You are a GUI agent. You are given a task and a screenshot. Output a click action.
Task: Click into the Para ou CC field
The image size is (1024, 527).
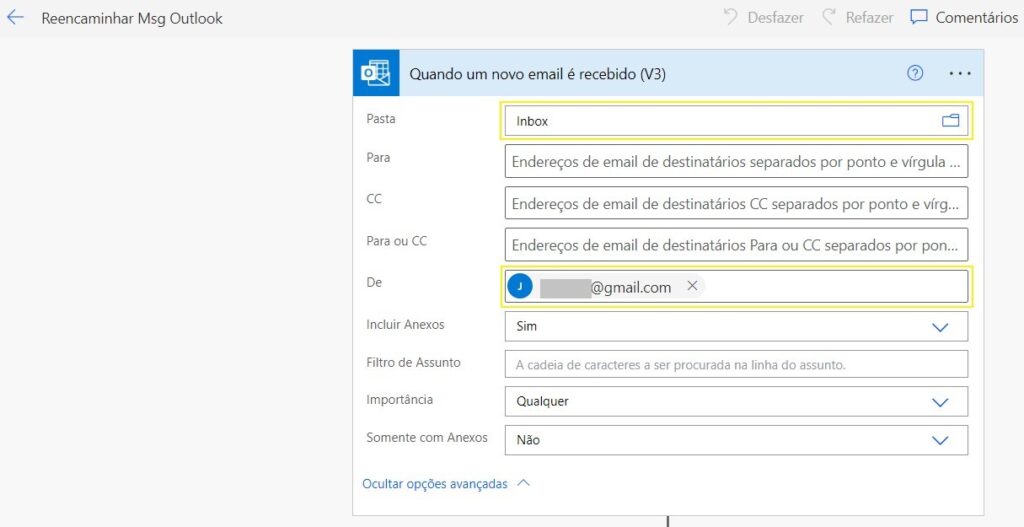[x=736, y=245]
